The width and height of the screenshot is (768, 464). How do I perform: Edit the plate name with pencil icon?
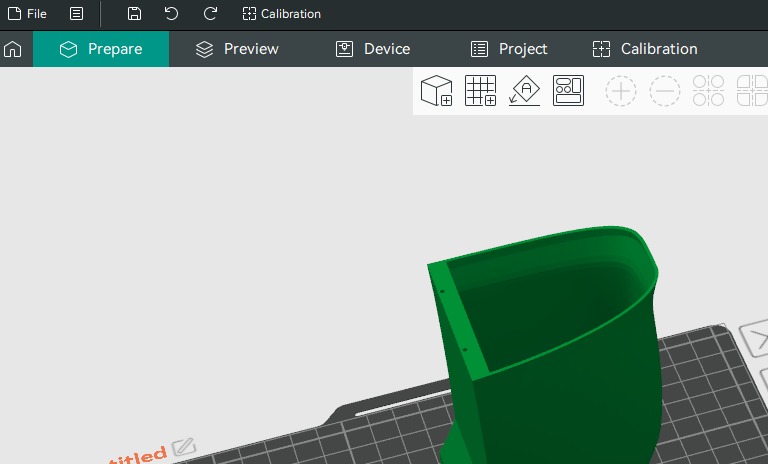click(x=184, y=446)
